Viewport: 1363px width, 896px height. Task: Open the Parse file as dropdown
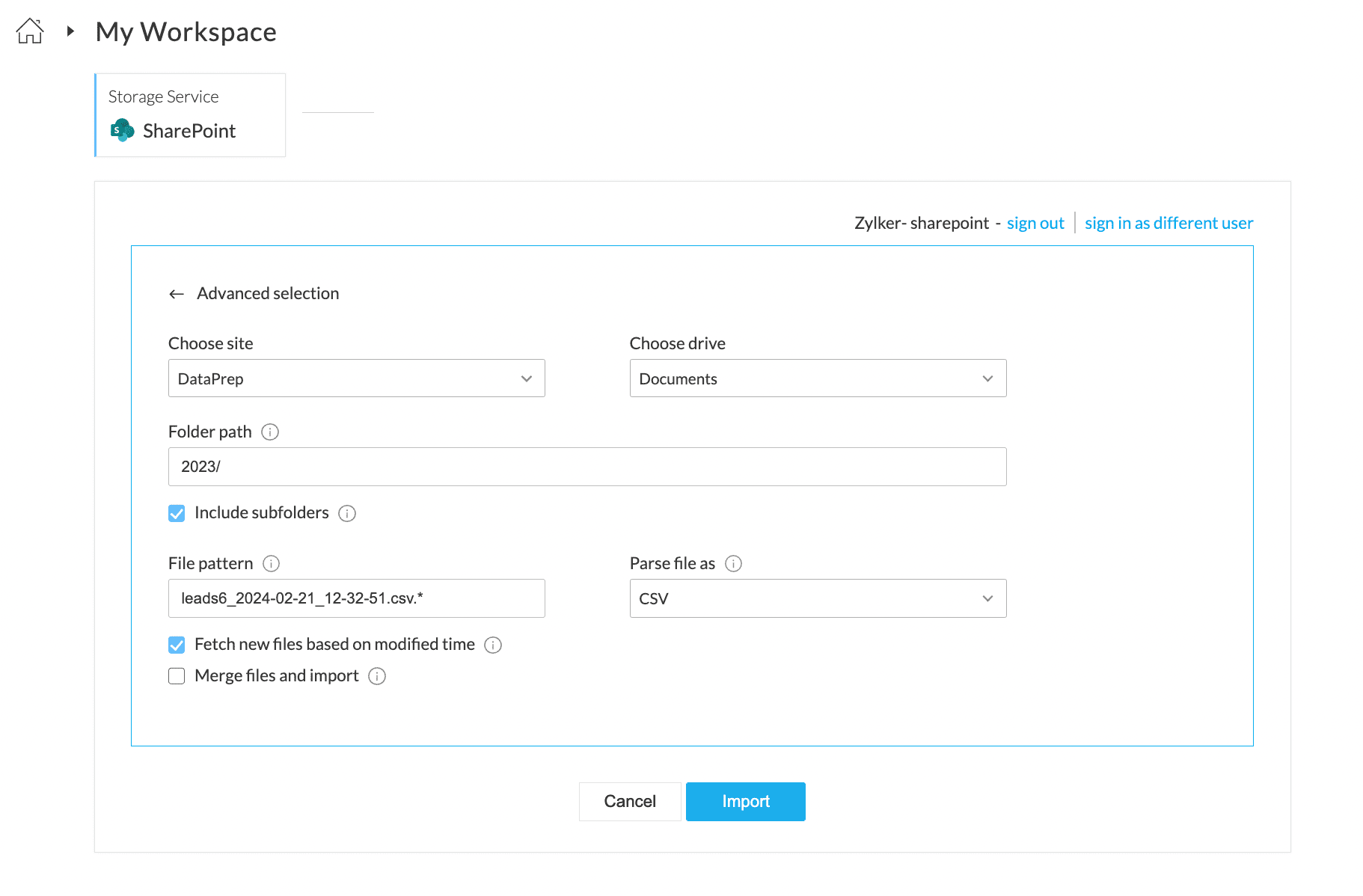tap(818, 598)
